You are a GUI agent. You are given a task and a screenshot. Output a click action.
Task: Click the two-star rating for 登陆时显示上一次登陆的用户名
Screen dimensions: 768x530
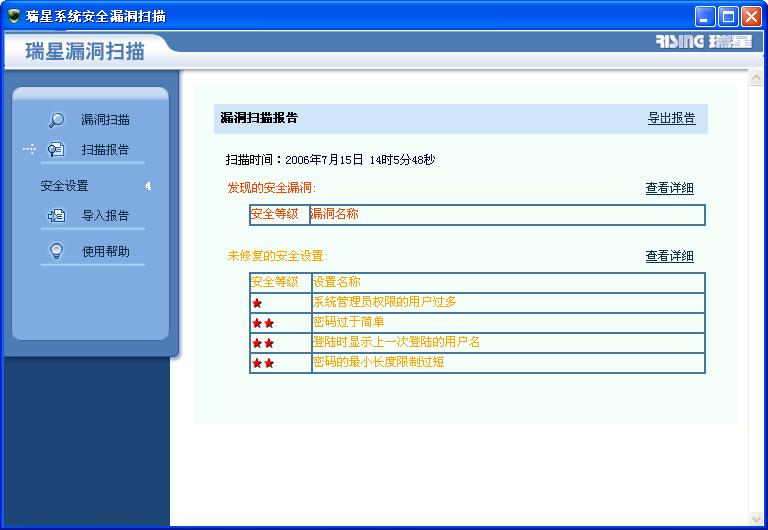tap(263, 343)
